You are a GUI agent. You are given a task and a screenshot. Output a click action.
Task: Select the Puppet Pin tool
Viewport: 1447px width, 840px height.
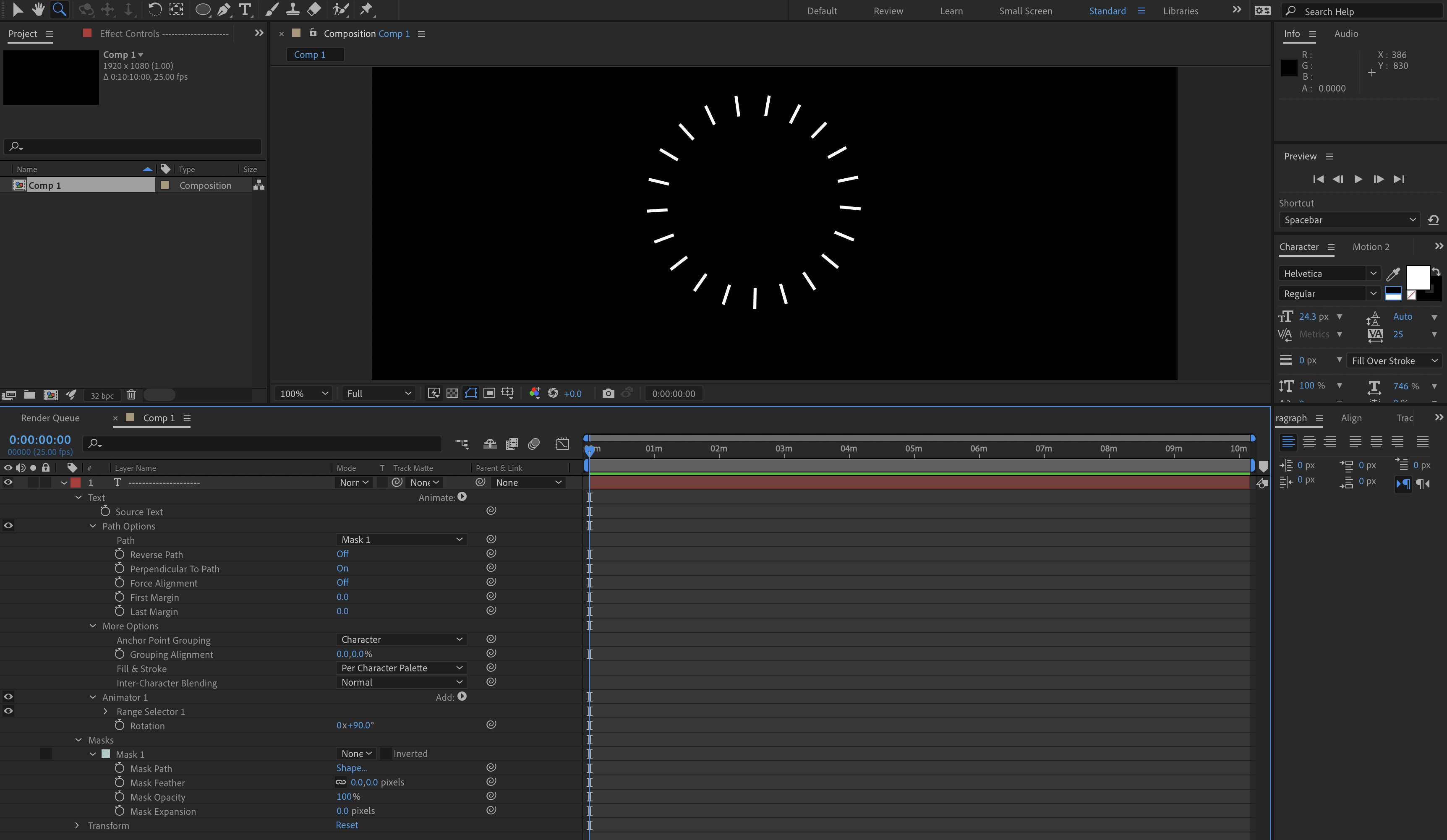click(x=366, y=9)
